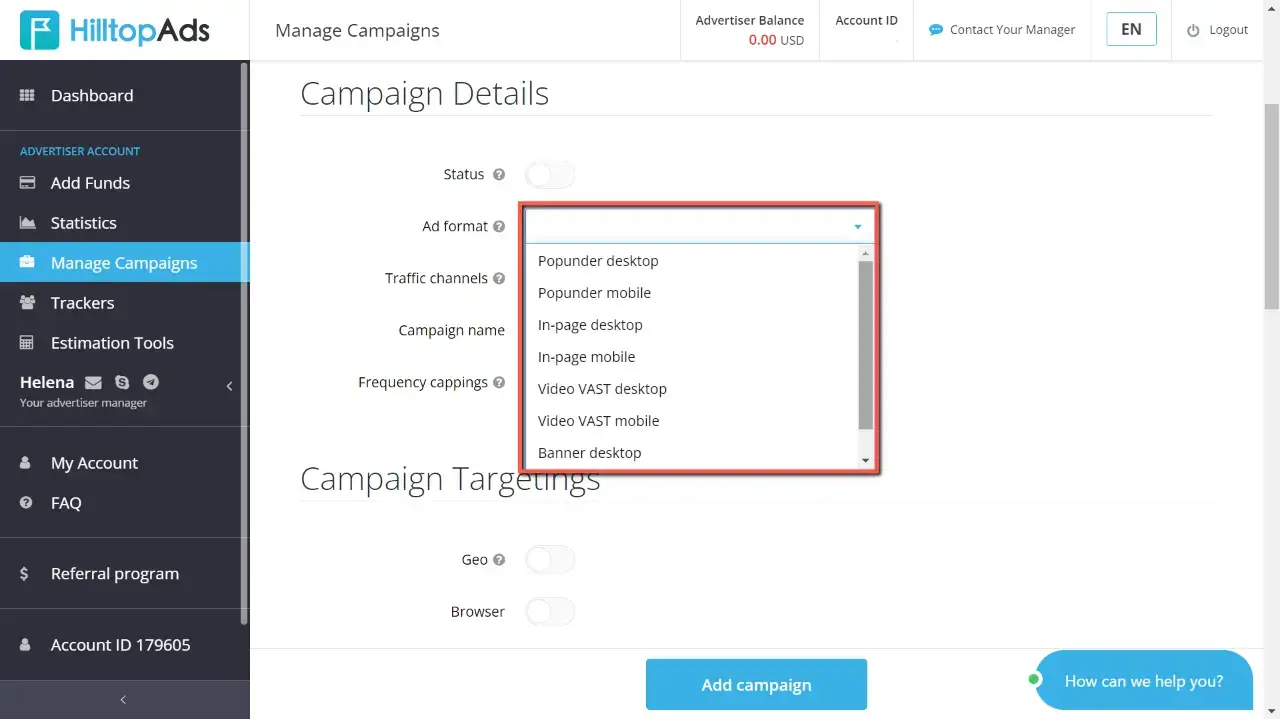Screen dimensions: 1280x719
Task: Select Popunder desktop from Ad format dropdown
Action: [597, 260]
